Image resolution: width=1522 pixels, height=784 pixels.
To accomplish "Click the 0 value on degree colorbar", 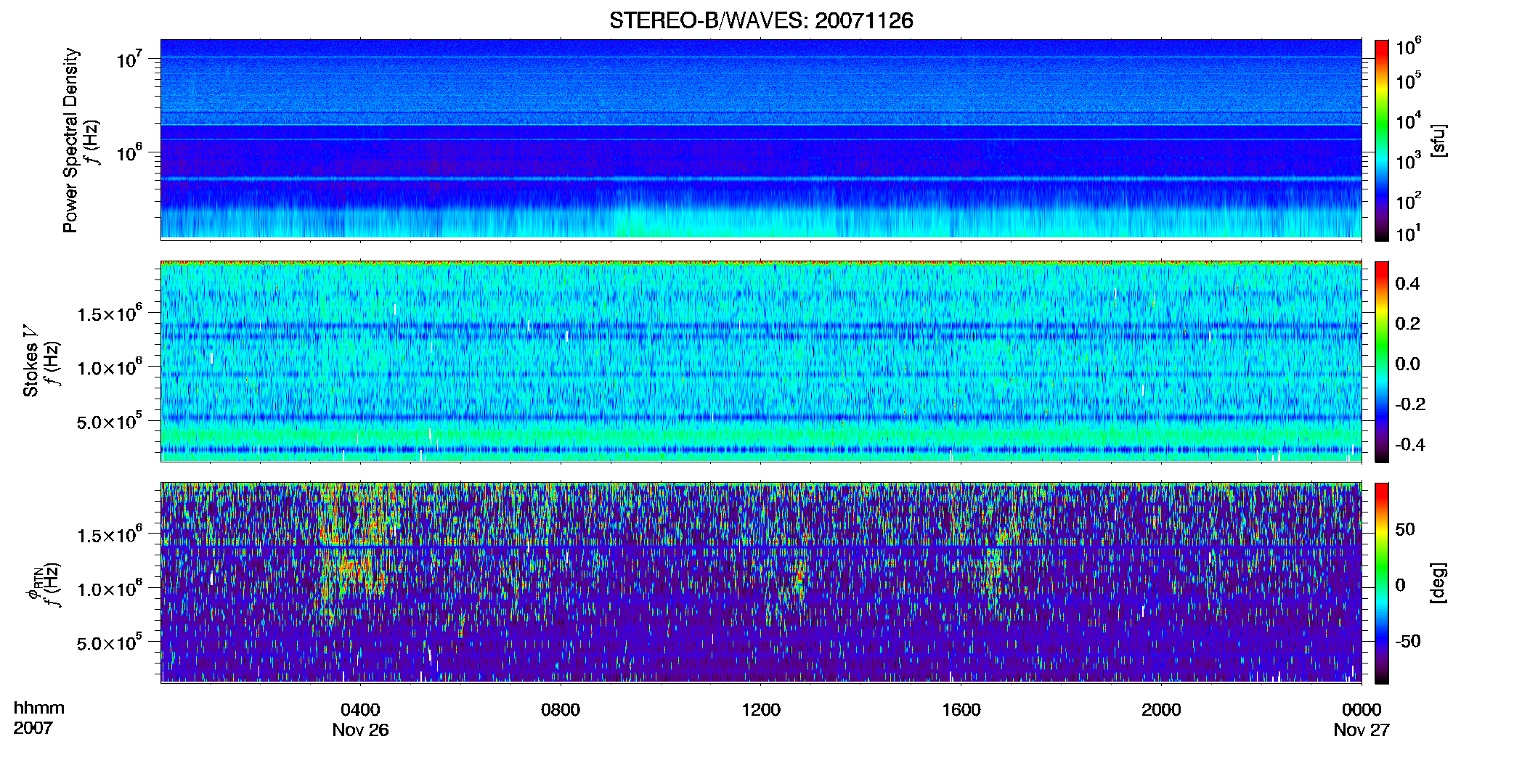I will [1400, 585].
